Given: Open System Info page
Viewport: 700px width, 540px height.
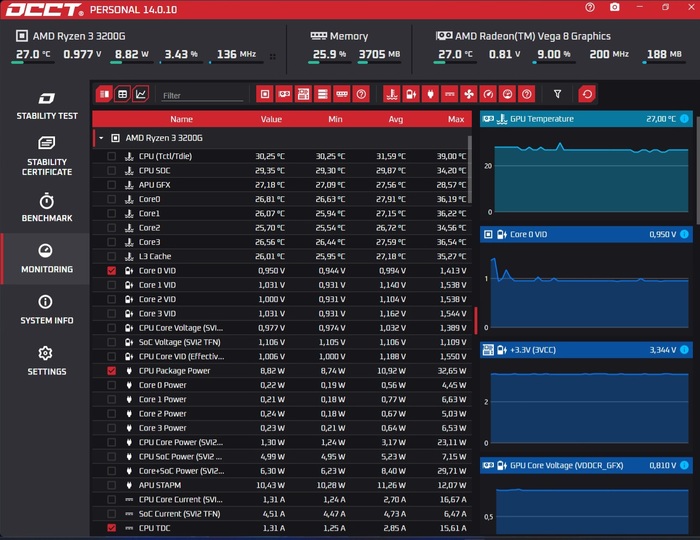Looking at the screenshot, I should click(x=46, y=309).
